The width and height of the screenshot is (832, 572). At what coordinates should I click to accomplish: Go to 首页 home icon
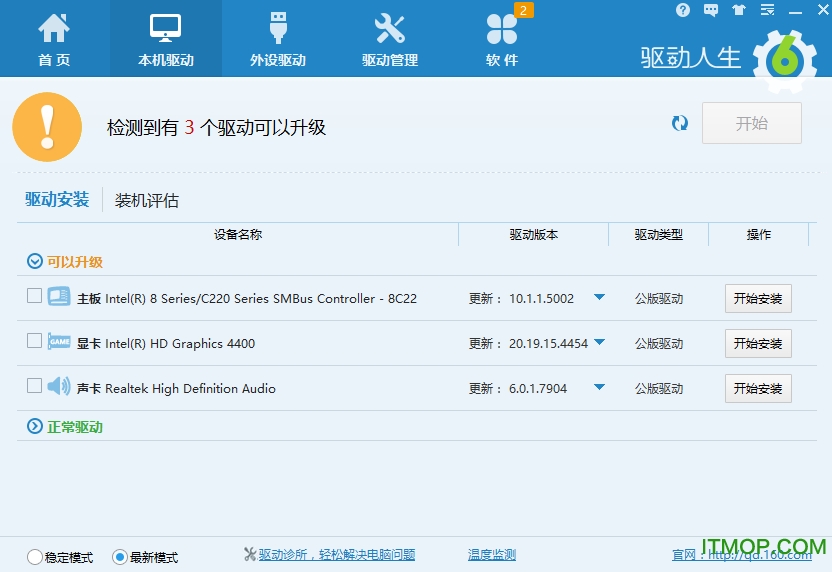click(x=54, y=29)
